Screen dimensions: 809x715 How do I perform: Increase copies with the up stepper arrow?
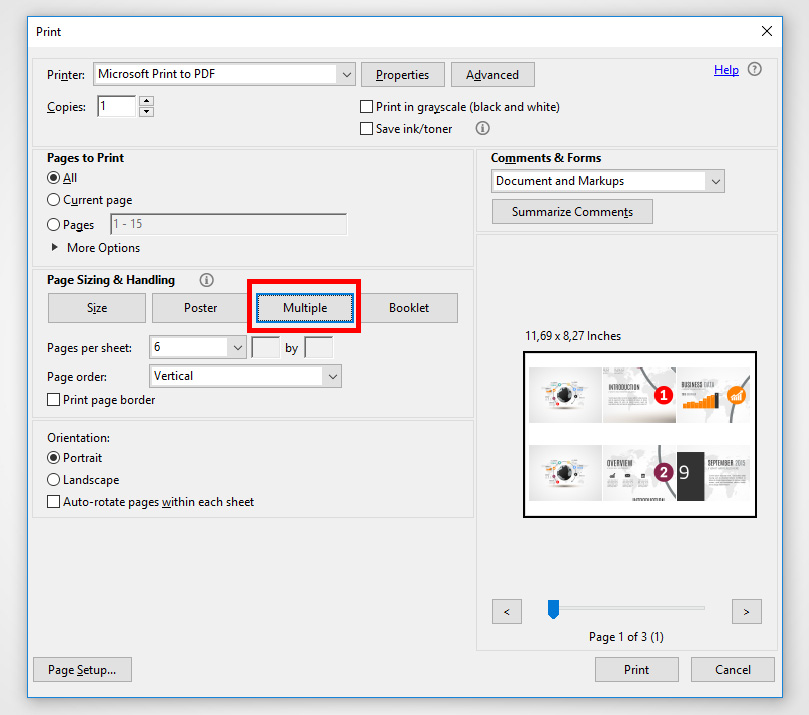pyautogui.click(x=147, y=101)
